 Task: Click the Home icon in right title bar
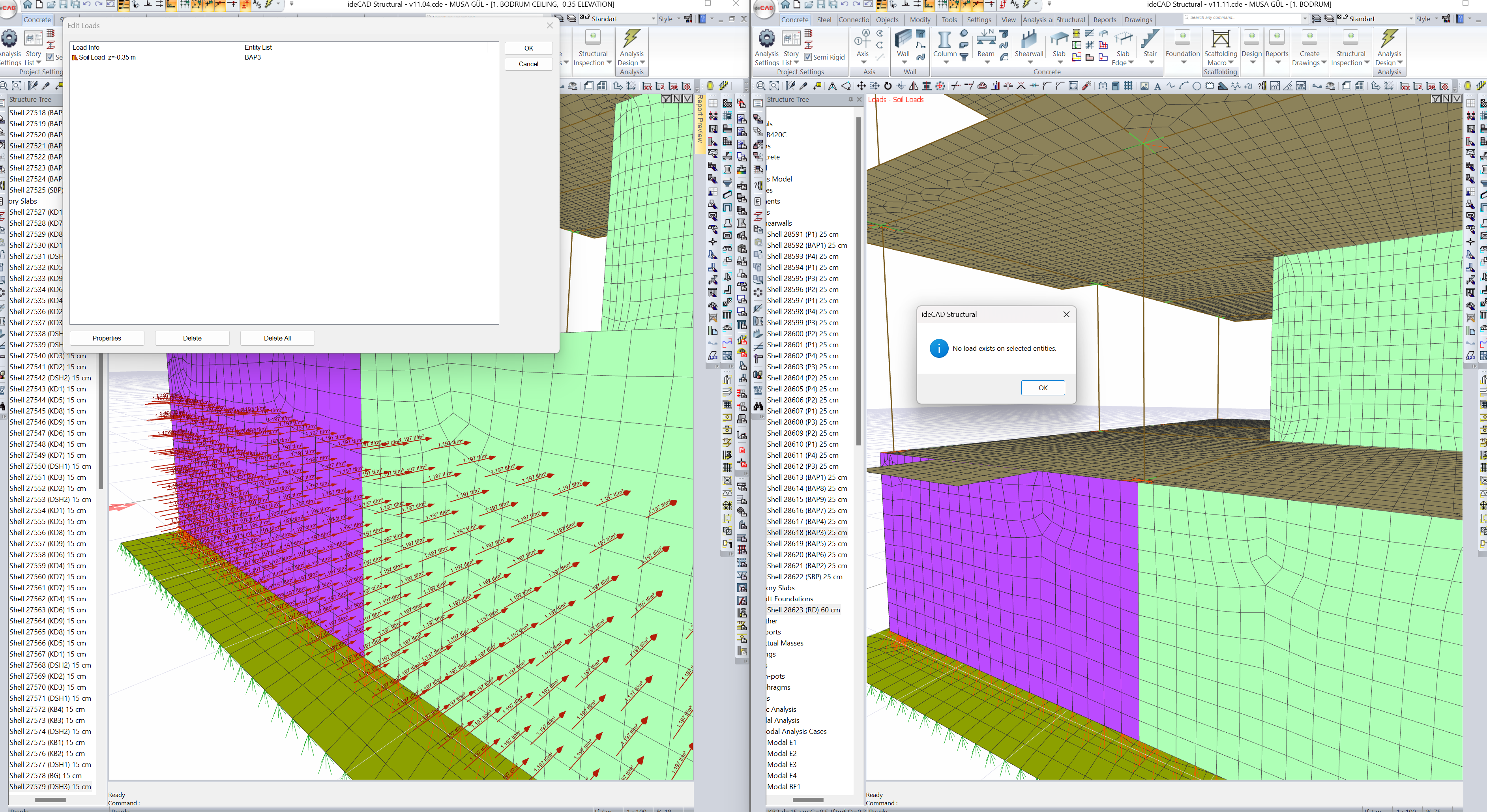click(785, 5)
